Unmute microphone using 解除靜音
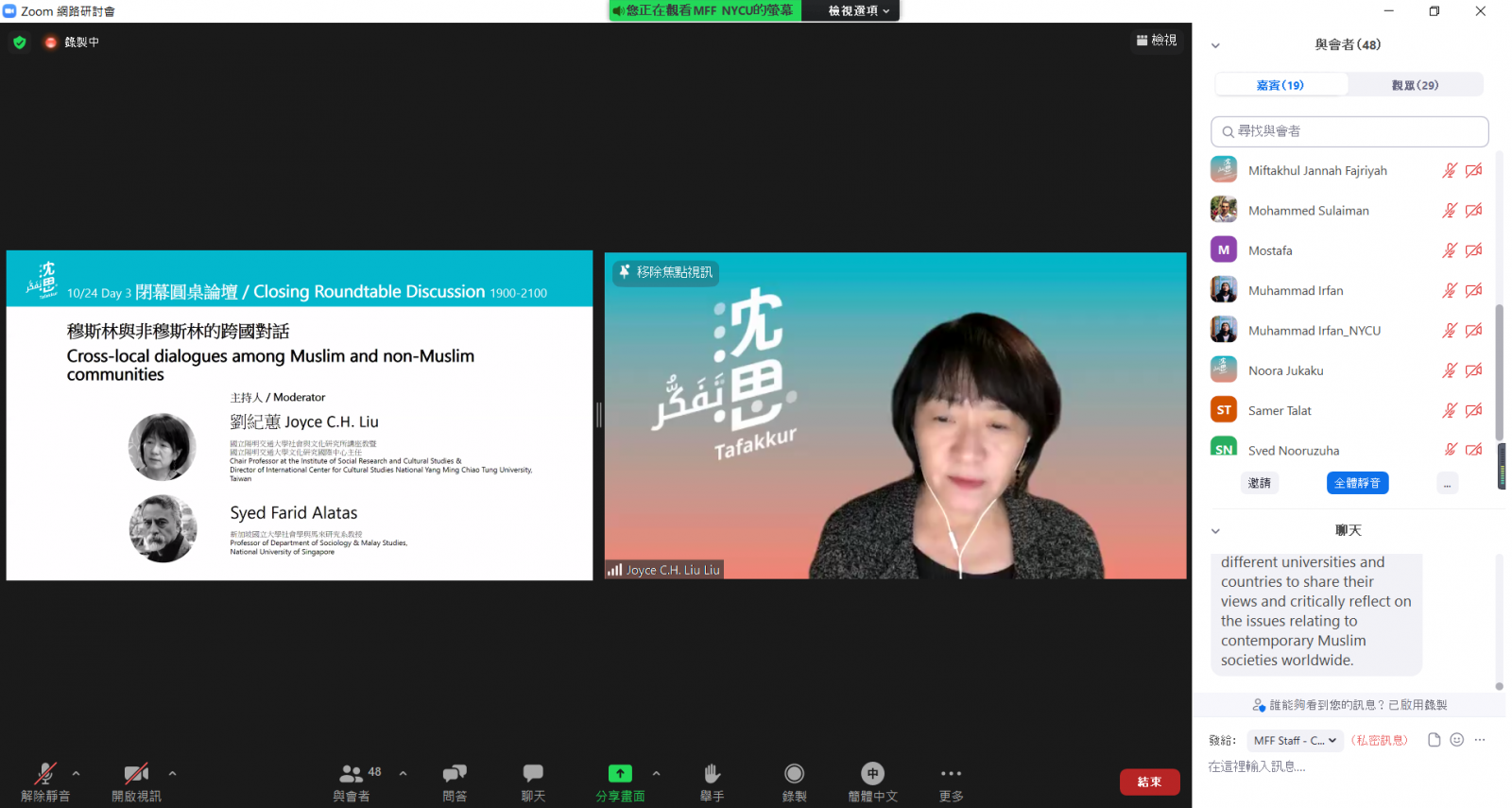The height and width of the screenshot is (808, 1512). (44, 774)
